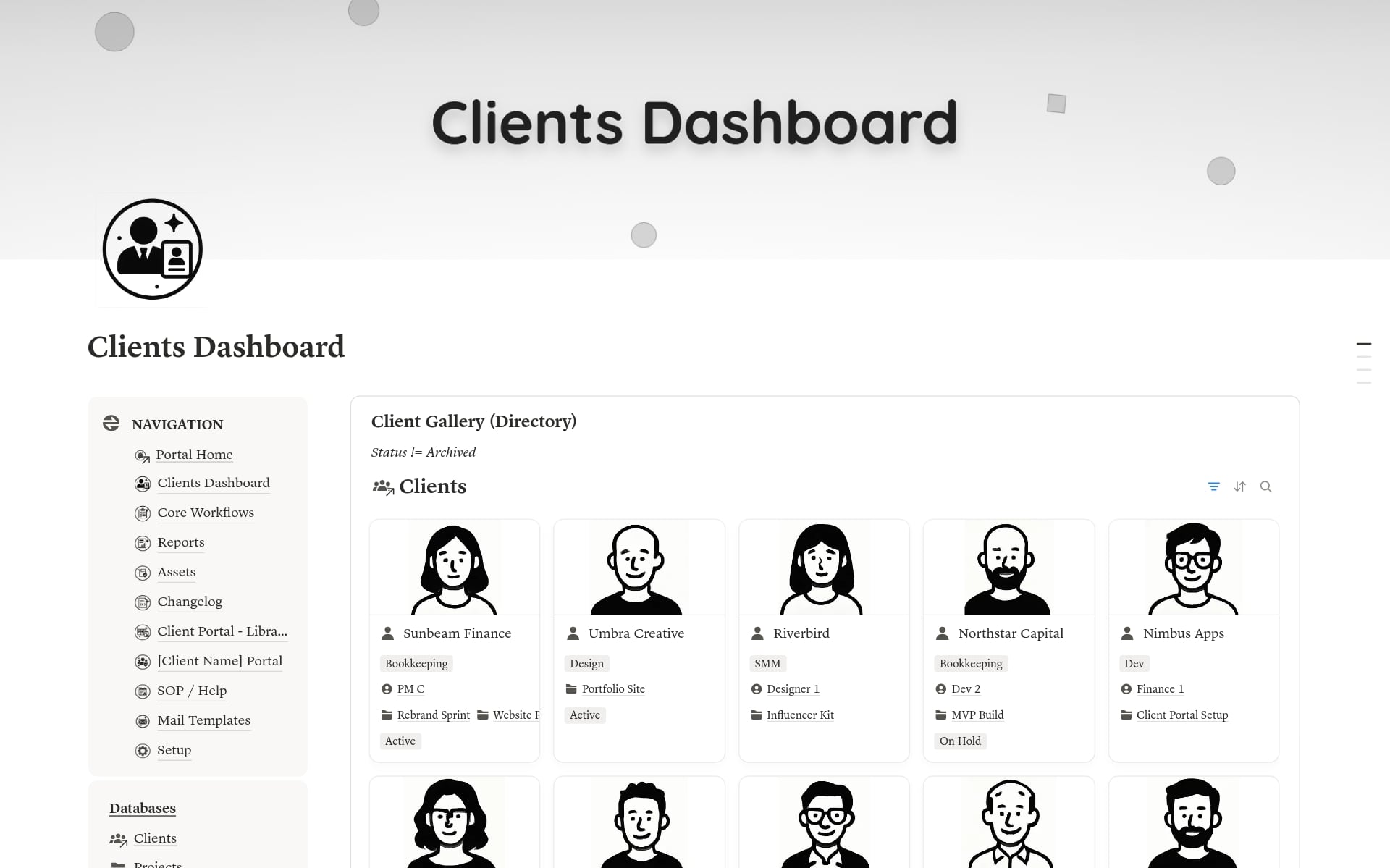Viewport: 1390px width, 868px height.
Task: Click the Active status tag on Umbra Creative
Action: tap(585, 715)
